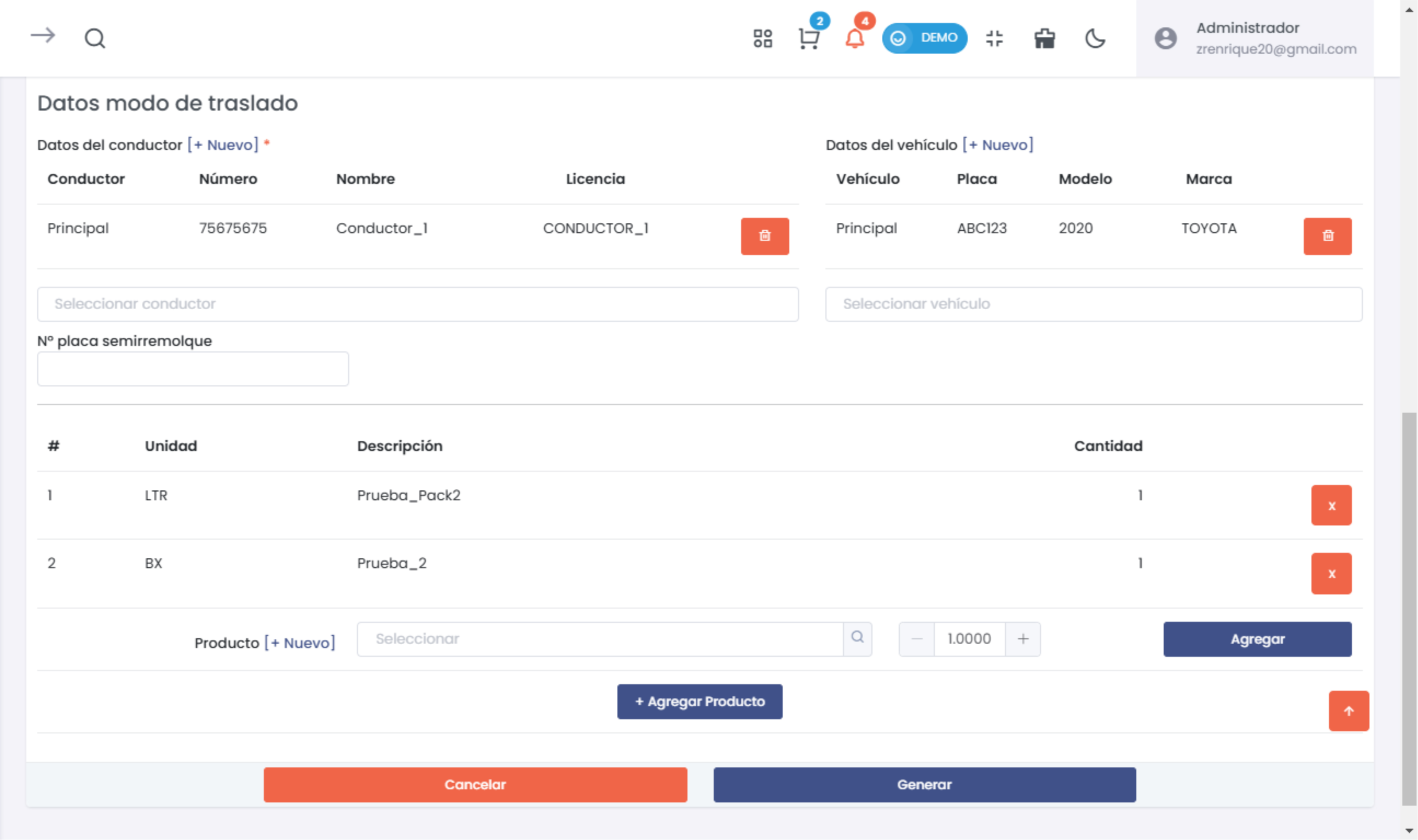Exit fullscreen using the compress icon

994,38
